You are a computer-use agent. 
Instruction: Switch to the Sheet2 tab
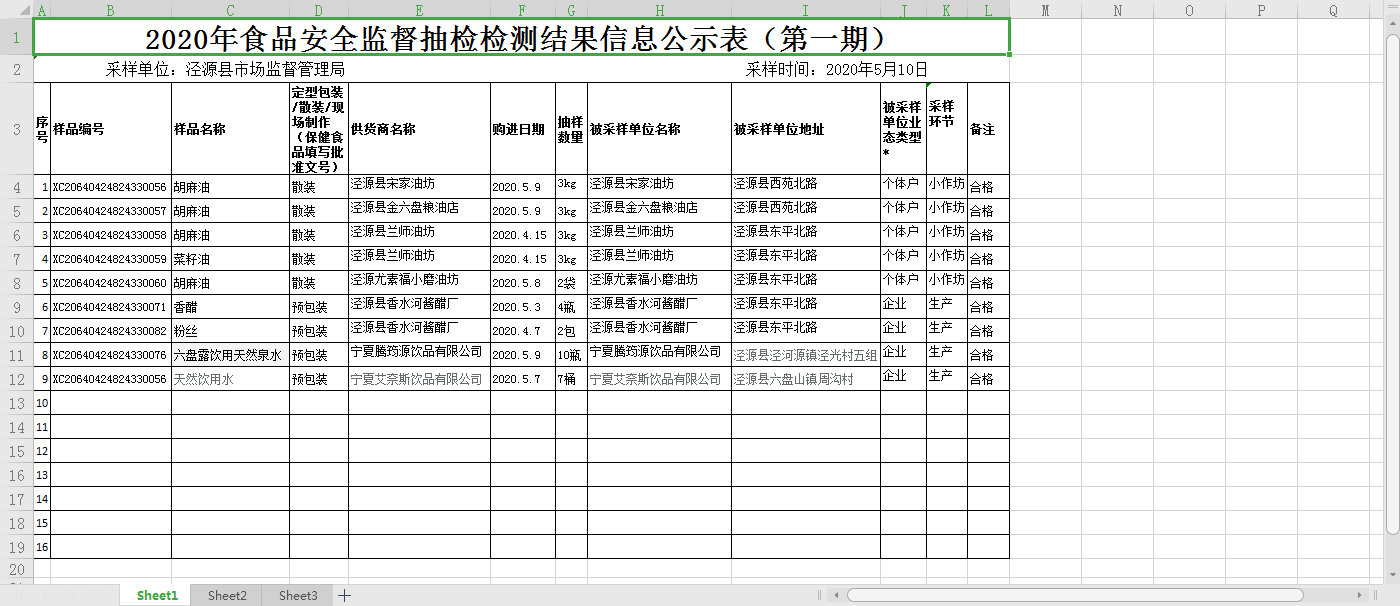[x=227, y=596]
